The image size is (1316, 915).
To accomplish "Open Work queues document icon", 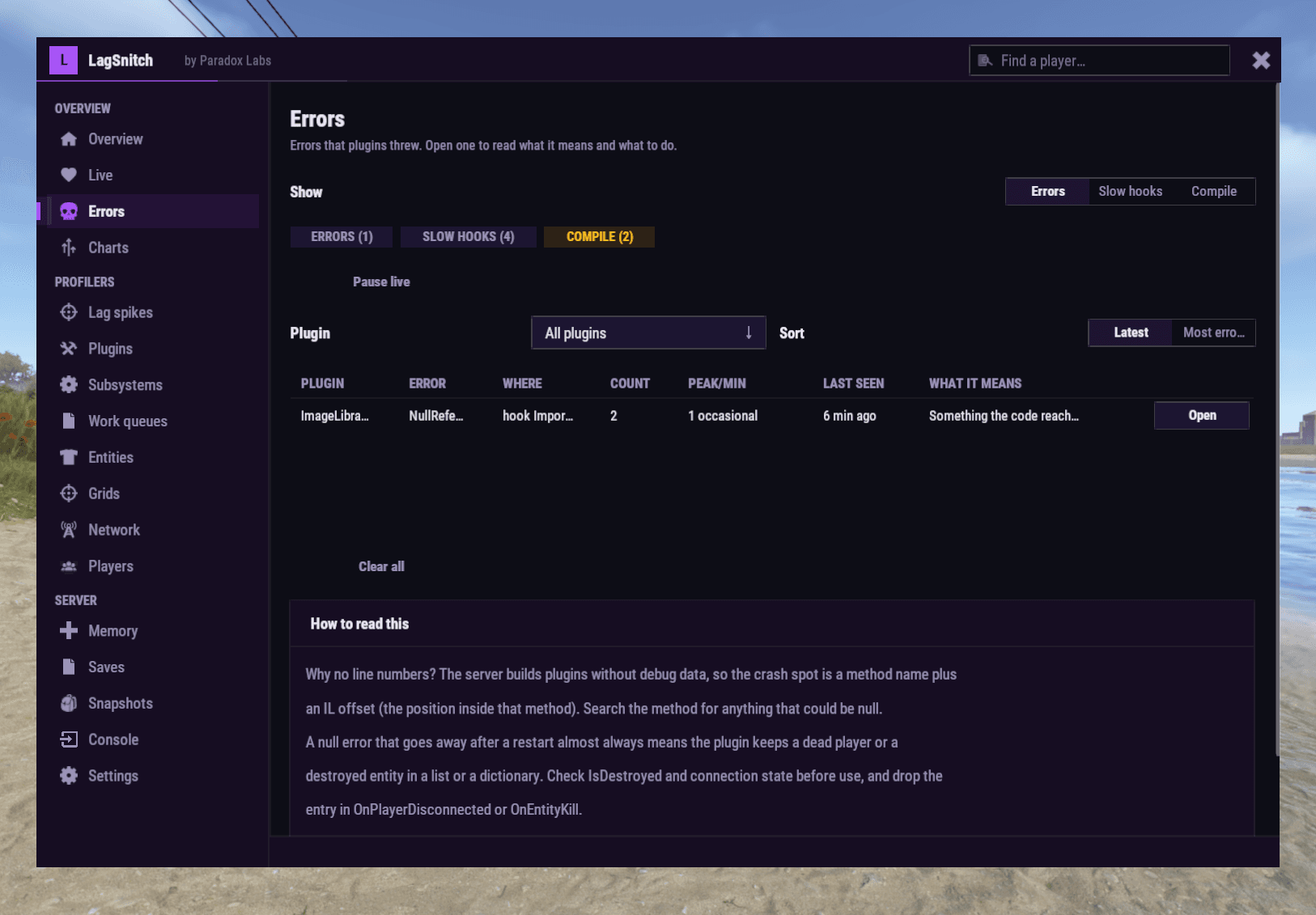I will (x=69, y=421).
